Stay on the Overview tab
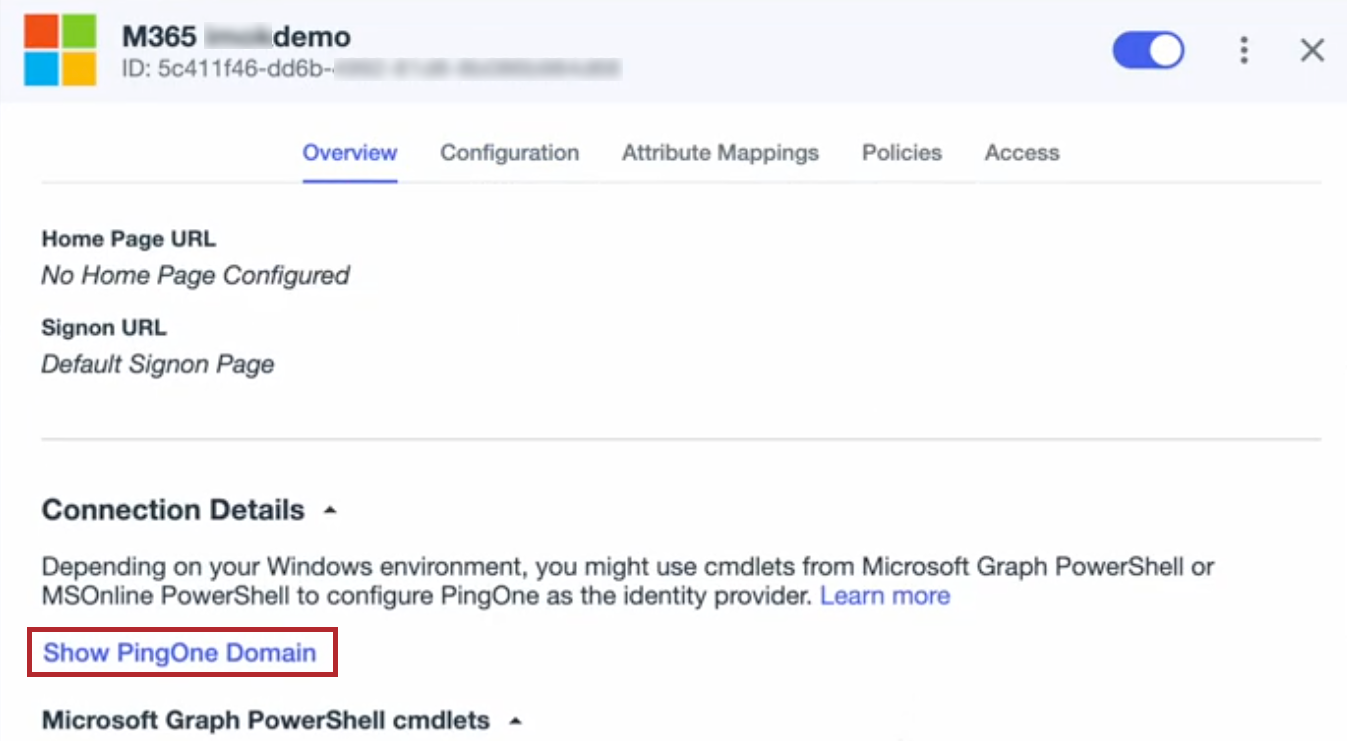This screenshot has height=741, width=1347. click(349, 152)
